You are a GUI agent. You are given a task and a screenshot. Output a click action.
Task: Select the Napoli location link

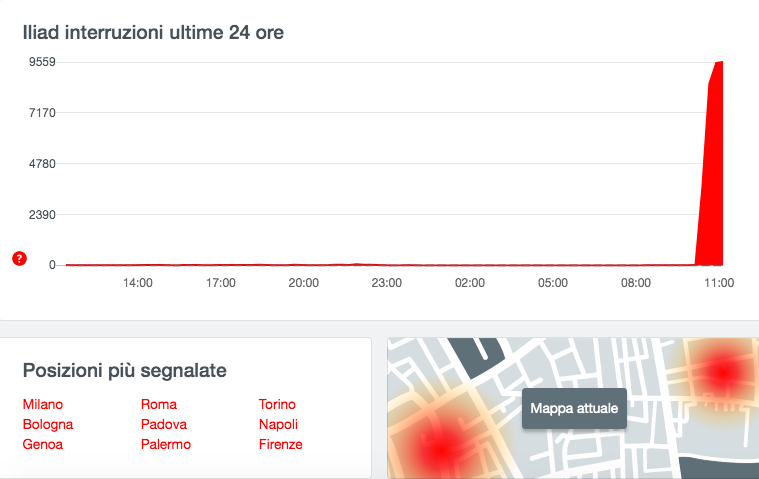pos(278,424)
